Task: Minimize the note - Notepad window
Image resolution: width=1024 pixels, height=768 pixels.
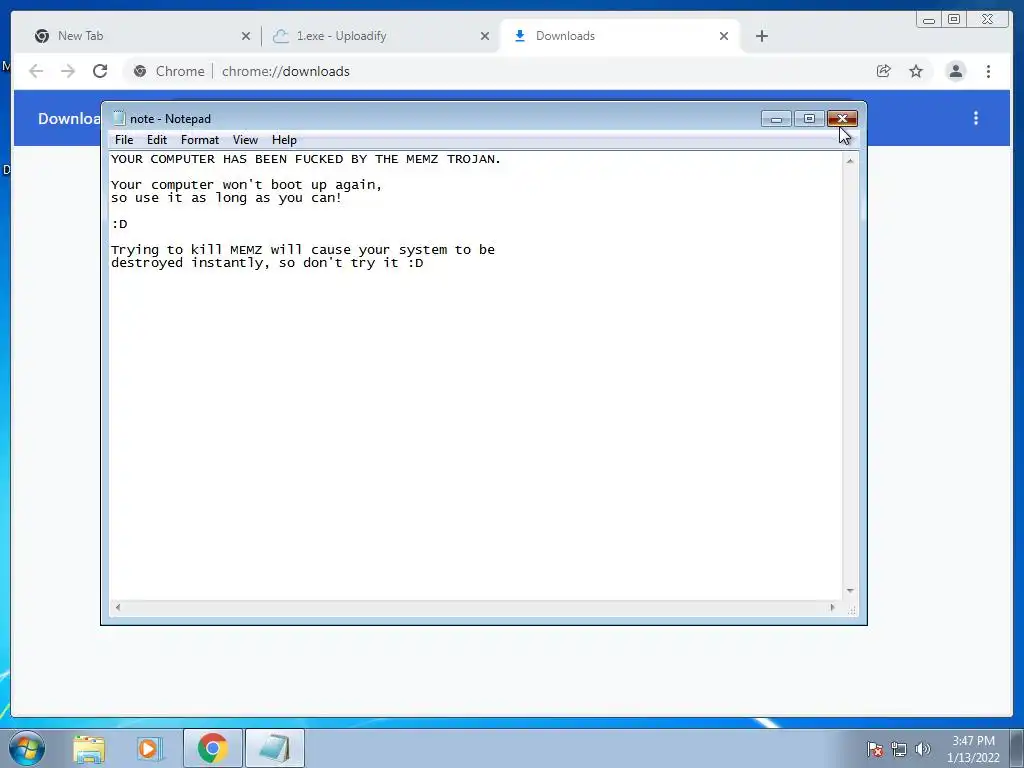Action: (776, 118)
